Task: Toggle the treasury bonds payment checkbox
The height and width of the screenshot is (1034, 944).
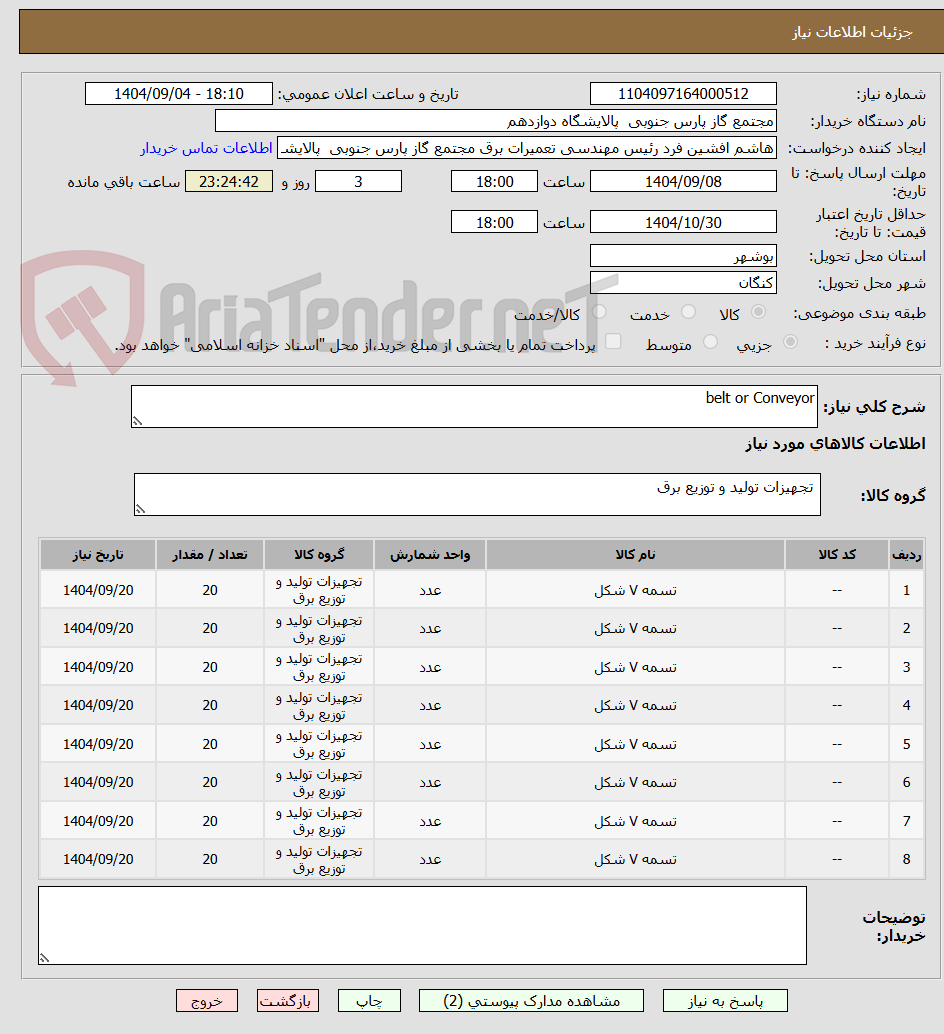Action: [x=613, y=342]
